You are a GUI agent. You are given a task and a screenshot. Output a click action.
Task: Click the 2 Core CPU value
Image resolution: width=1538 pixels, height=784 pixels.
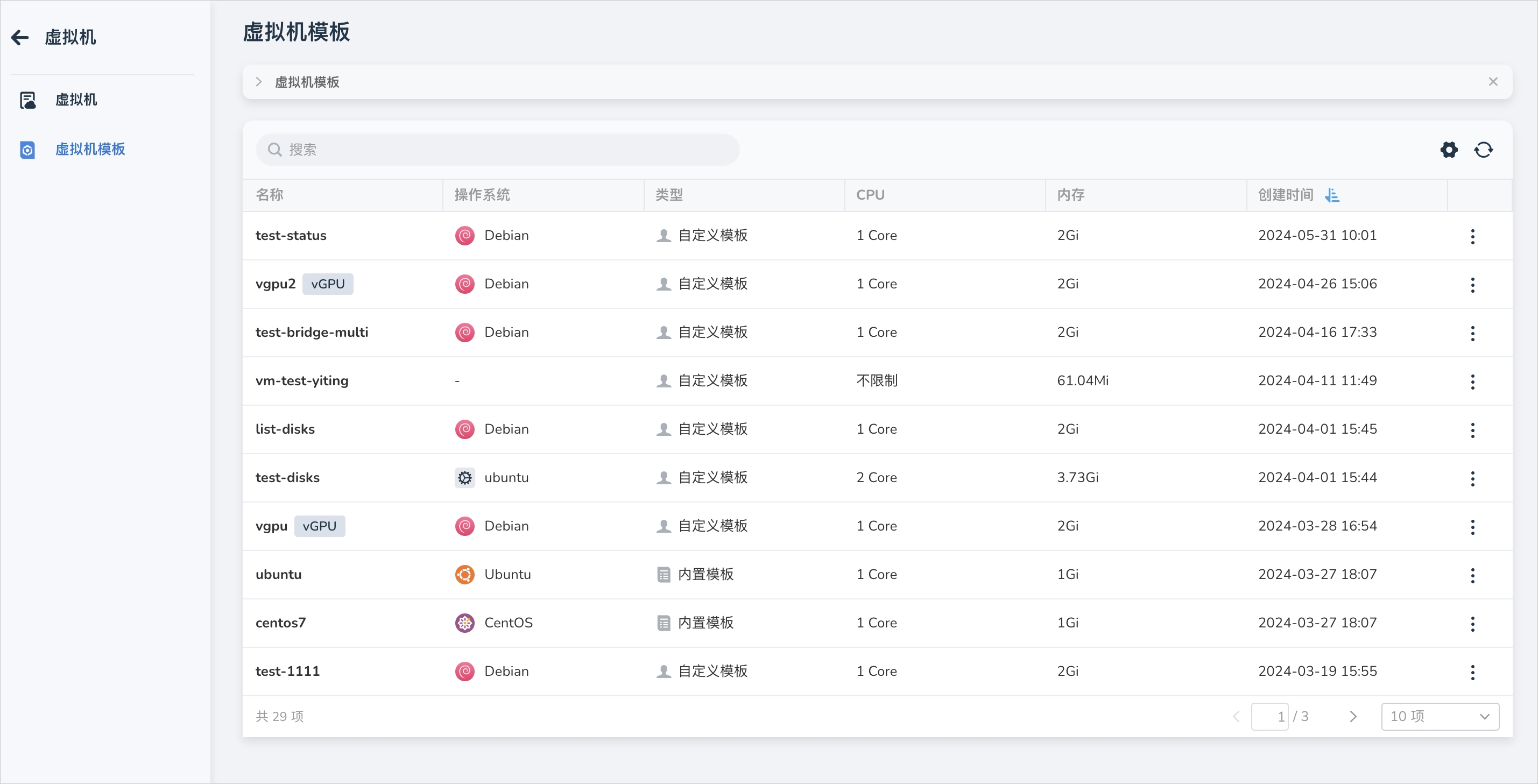click(x=876, y=477)
